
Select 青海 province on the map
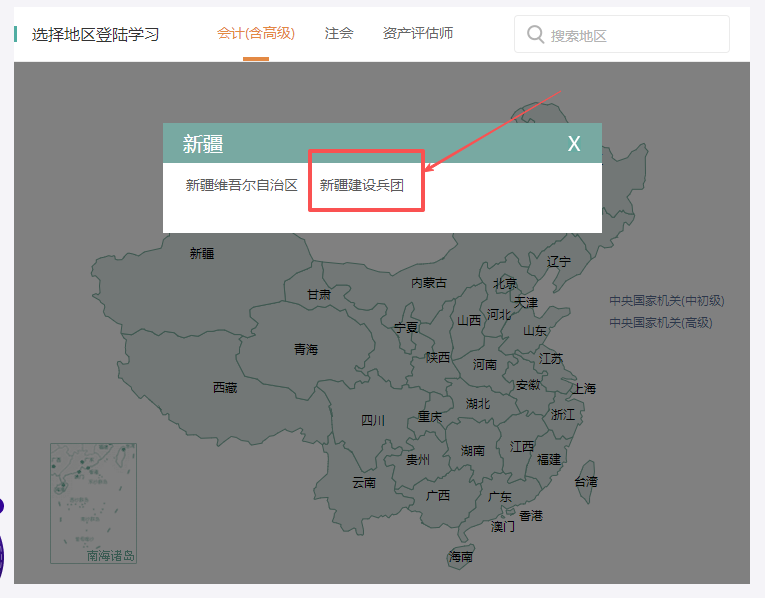click(x=306, y=349)
